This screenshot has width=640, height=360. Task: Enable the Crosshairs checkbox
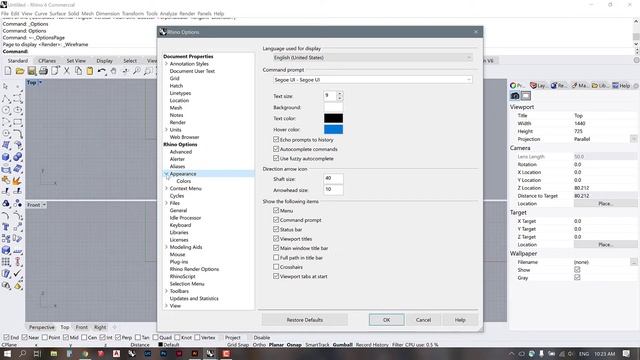tap(276, 267)
